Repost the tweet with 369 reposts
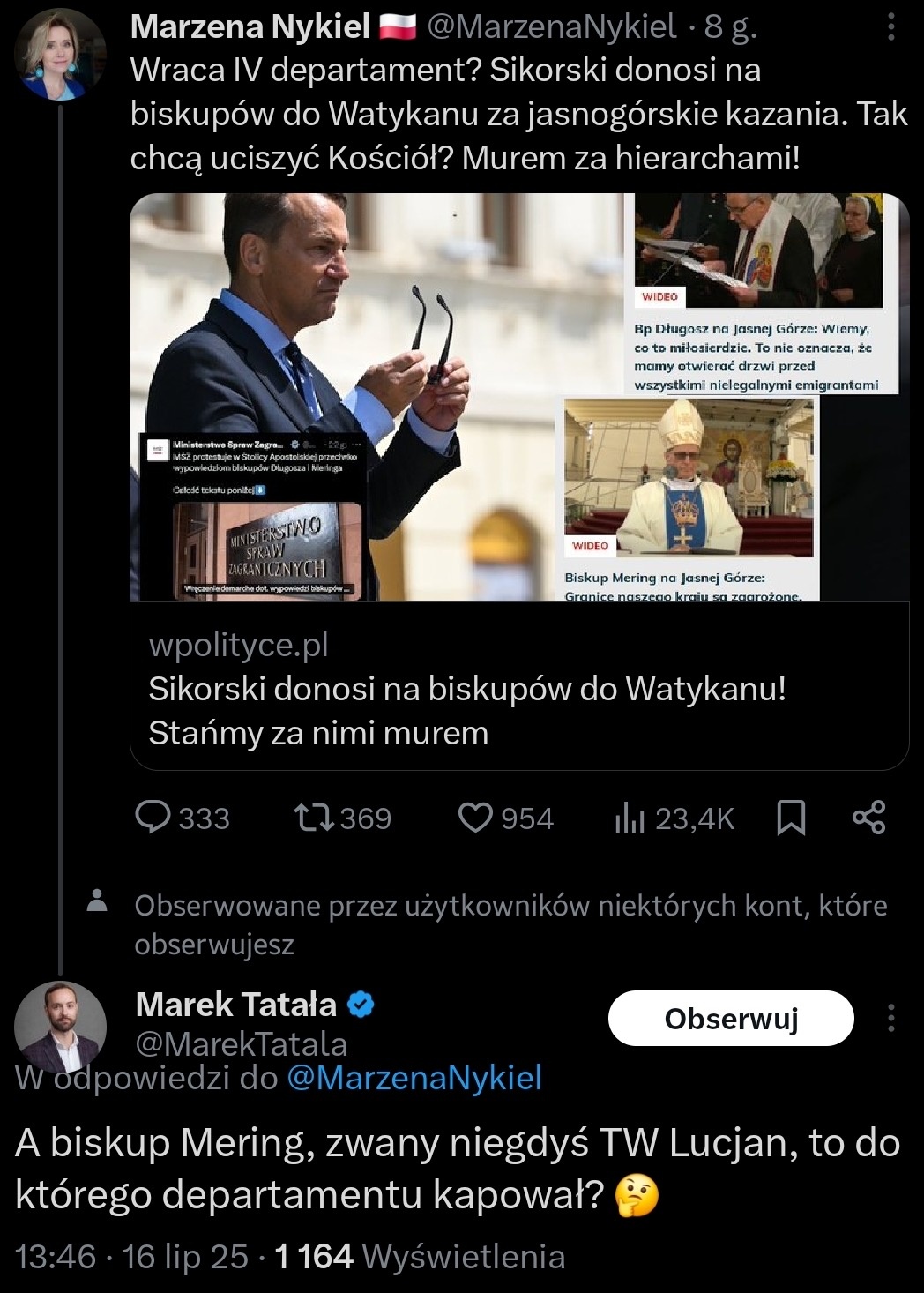The width and height of the screenshot is (924, 1293). [x=315, y=818]
